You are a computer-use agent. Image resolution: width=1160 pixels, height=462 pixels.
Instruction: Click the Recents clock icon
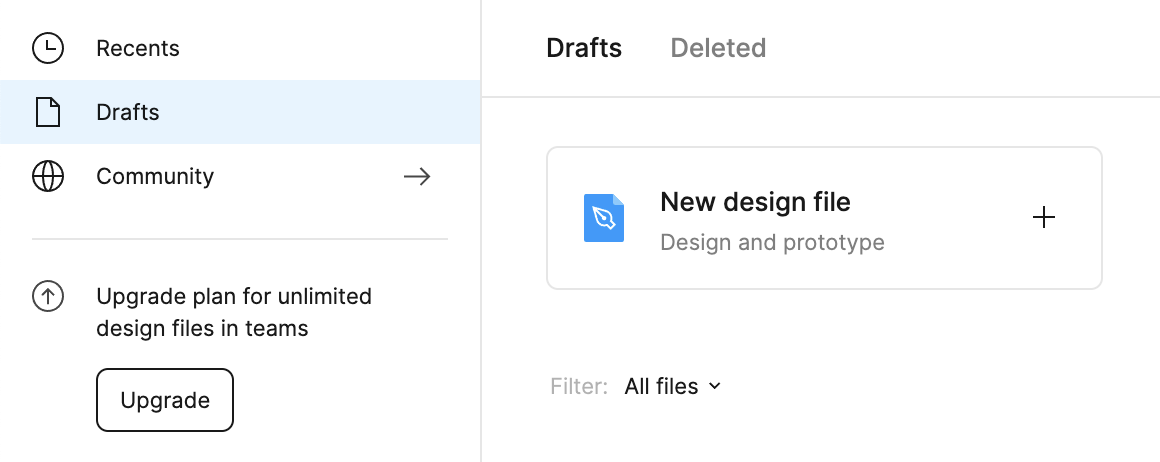[48, 48]
